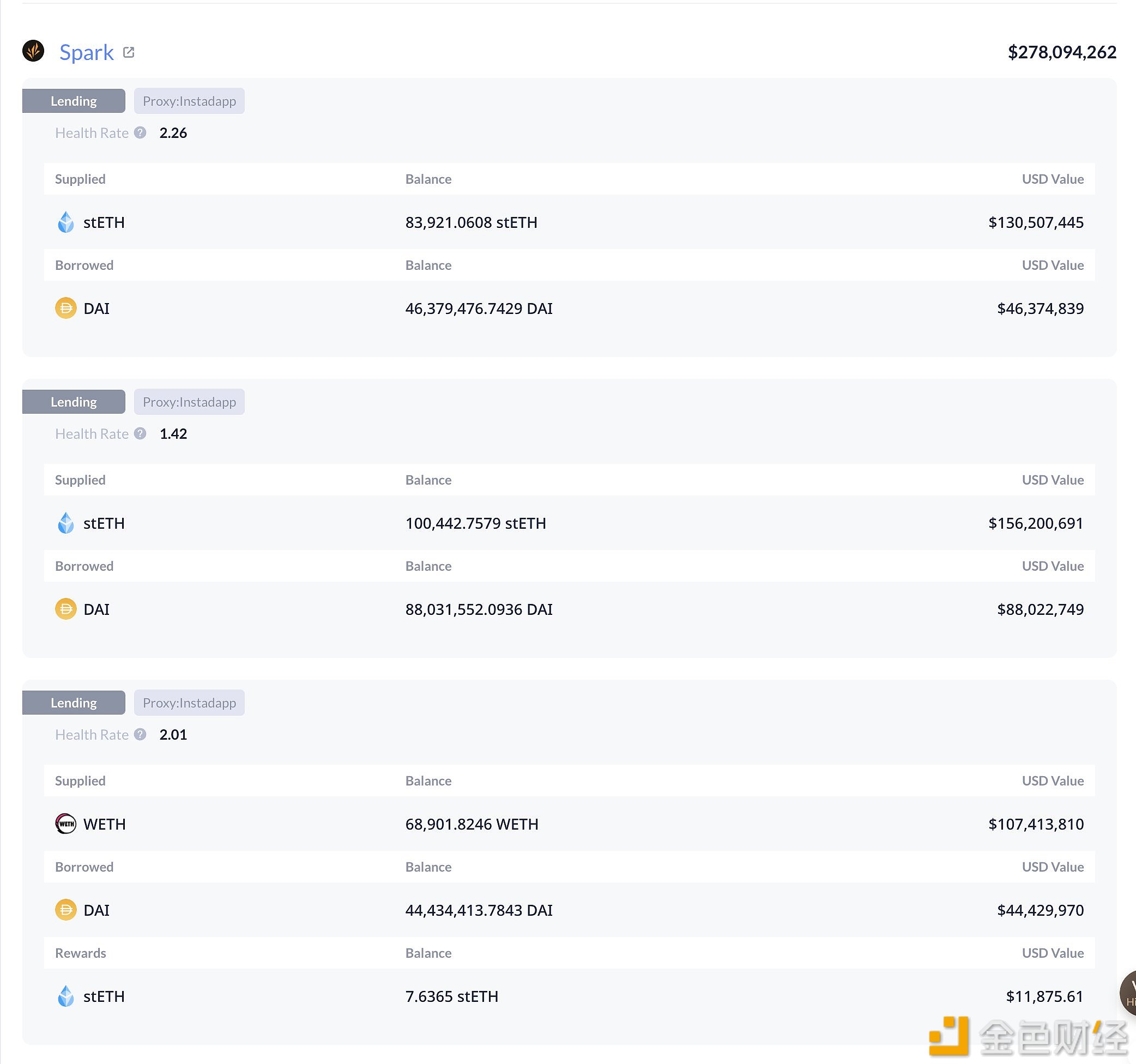Screen dimensions: 1136x1064
Task: Click stETH icon in Rewards row
Action: pyautogui.click(x=66, y=996)
